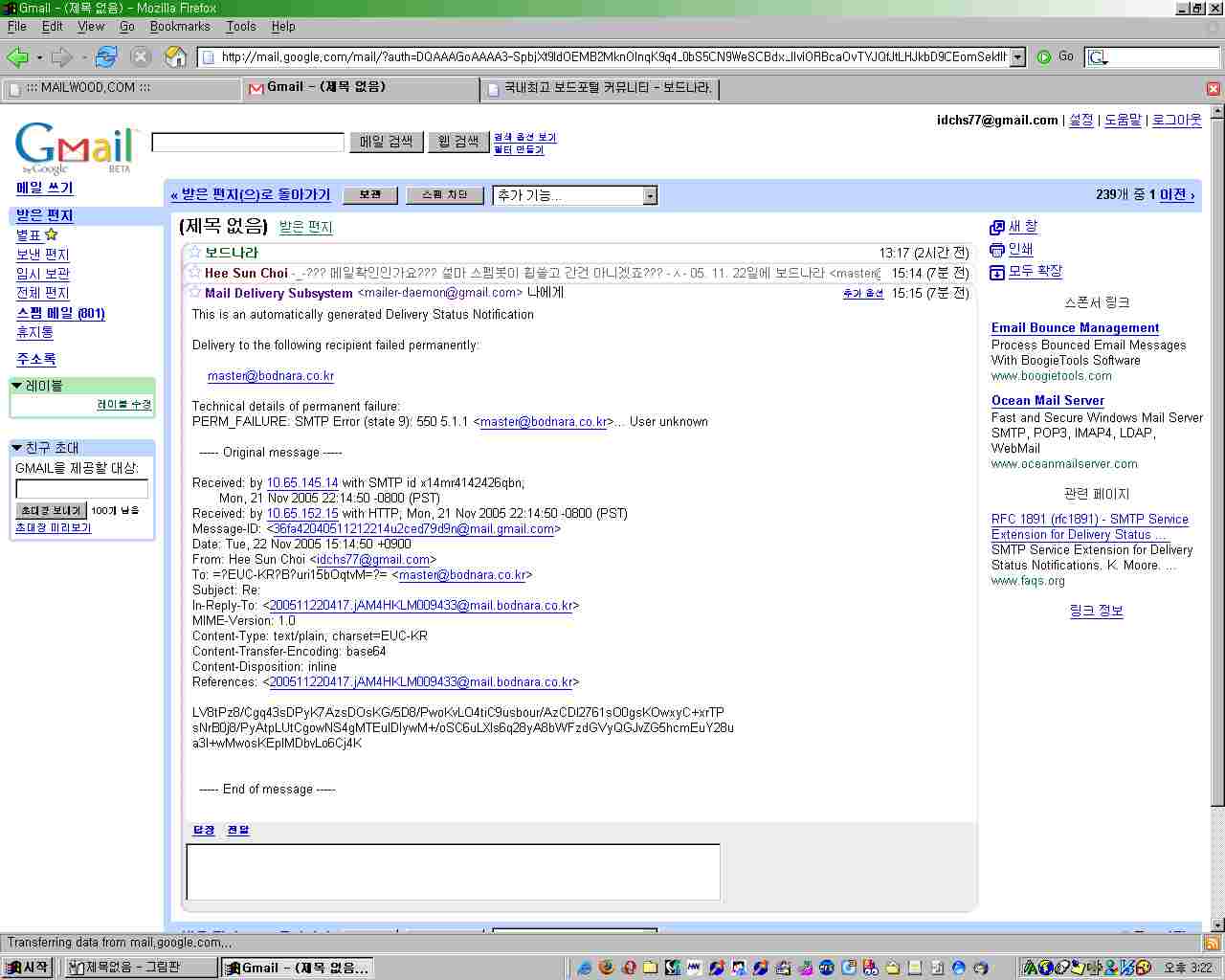Click the invite email address field
This screenshot has height=980, width=1225.
click(x=82, y=489)
